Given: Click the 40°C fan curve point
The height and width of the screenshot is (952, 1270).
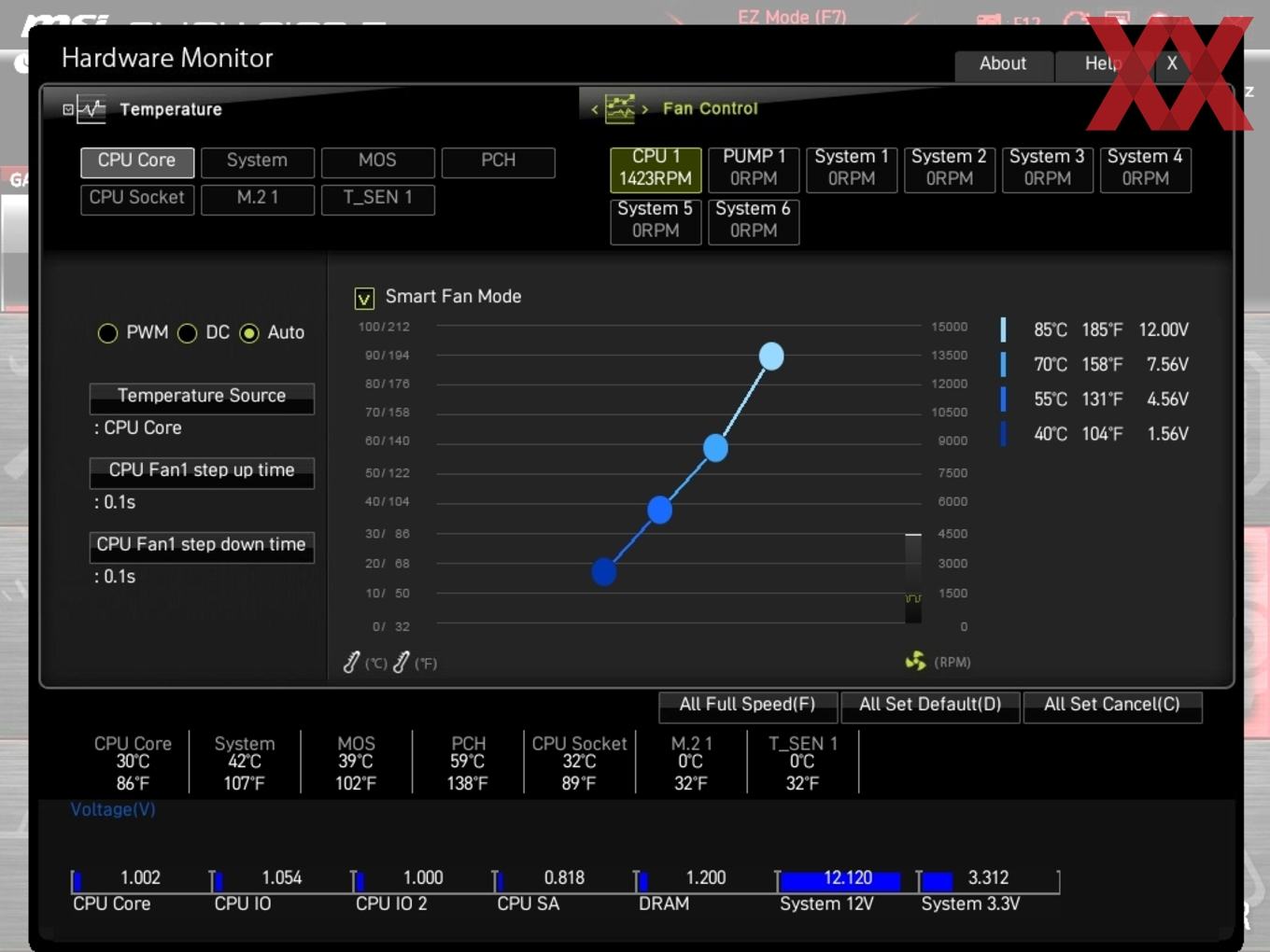Looking at the screenshot, I should (604, 571).
